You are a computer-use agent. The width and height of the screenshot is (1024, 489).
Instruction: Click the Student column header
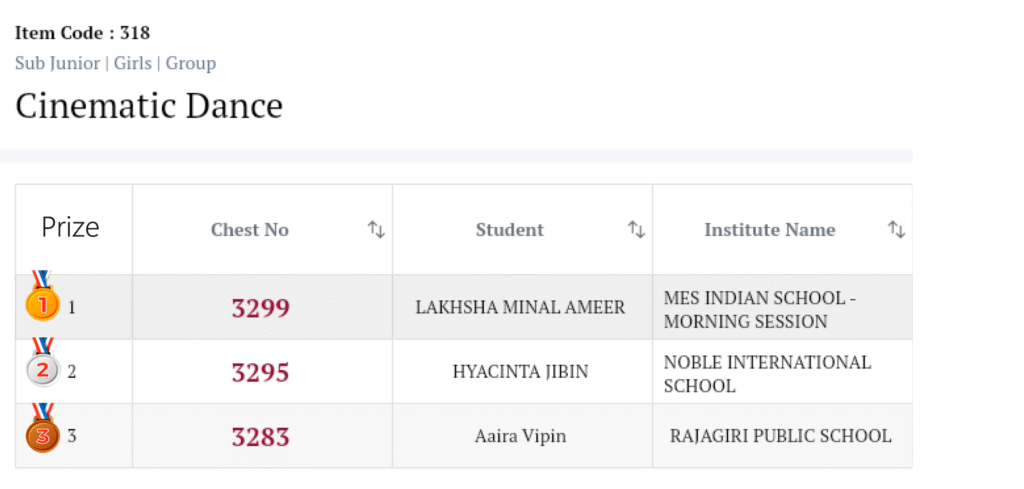510,230
